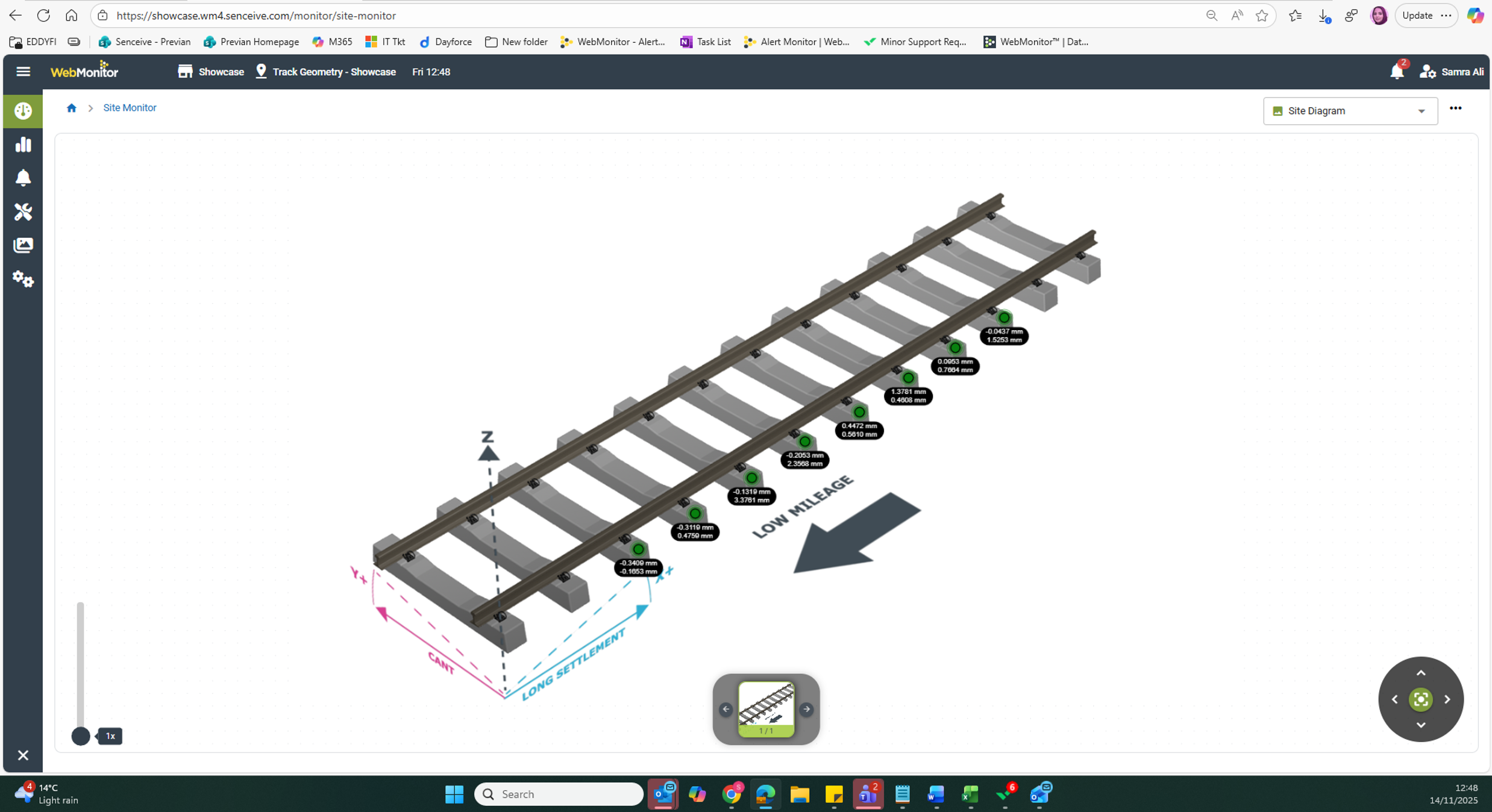Click the notification bell with badge
The image size is (1492, 812).
(x=1397, y=72)
